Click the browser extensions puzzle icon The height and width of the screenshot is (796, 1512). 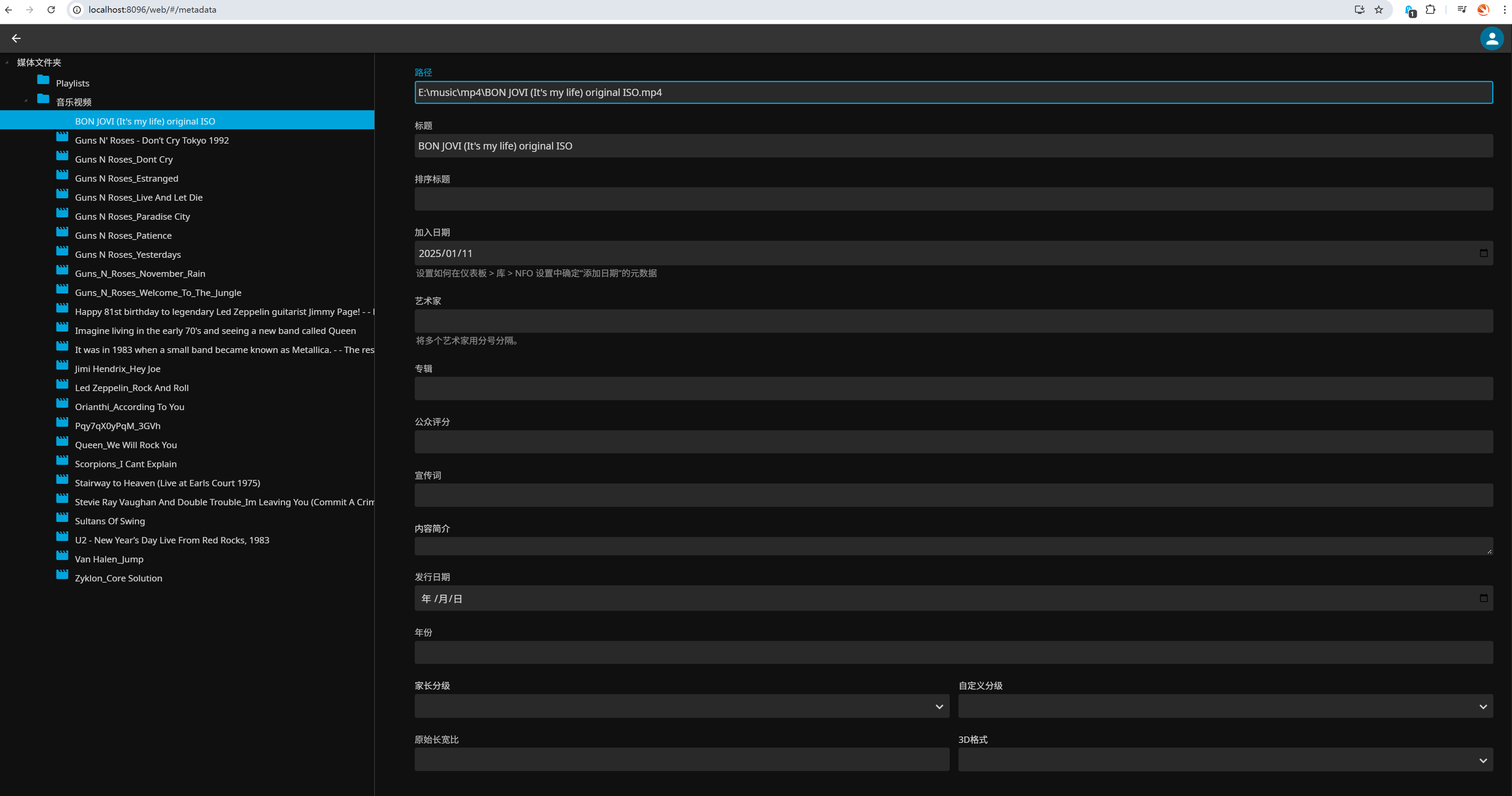(x=1430, y=10)
